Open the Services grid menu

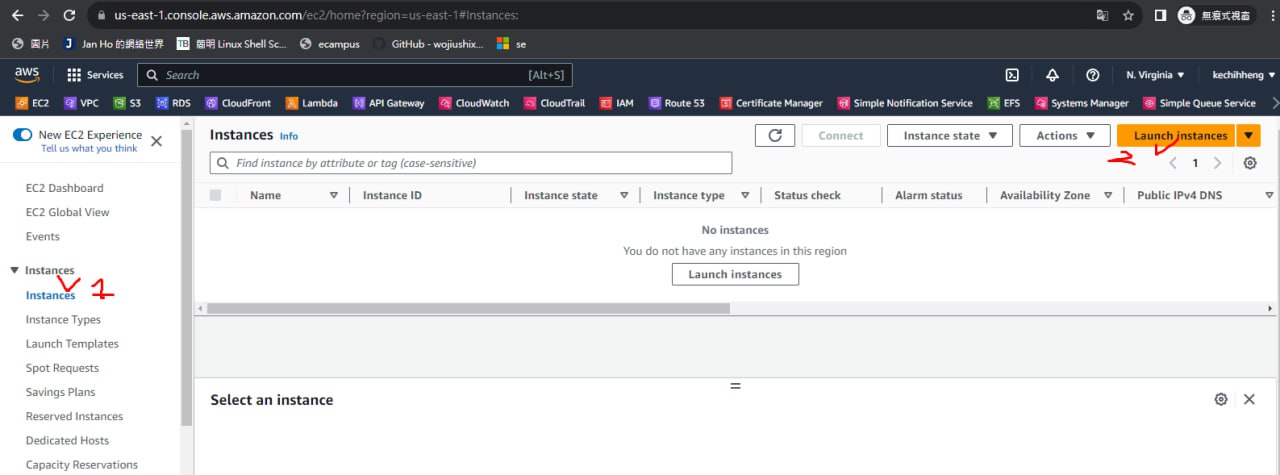coord(95,75)
